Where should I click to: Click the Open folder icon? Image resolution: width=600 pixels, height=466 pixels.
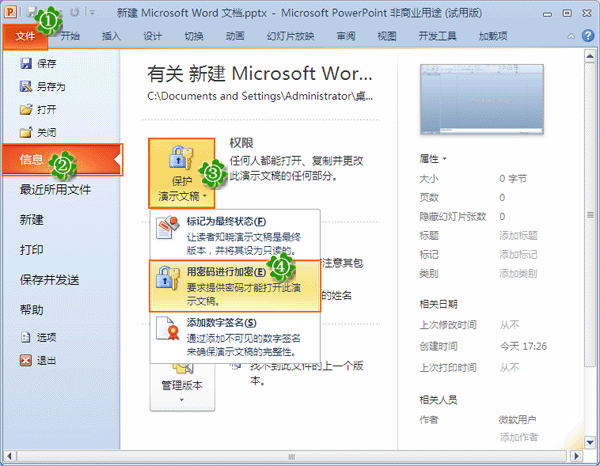click(26, 110)
